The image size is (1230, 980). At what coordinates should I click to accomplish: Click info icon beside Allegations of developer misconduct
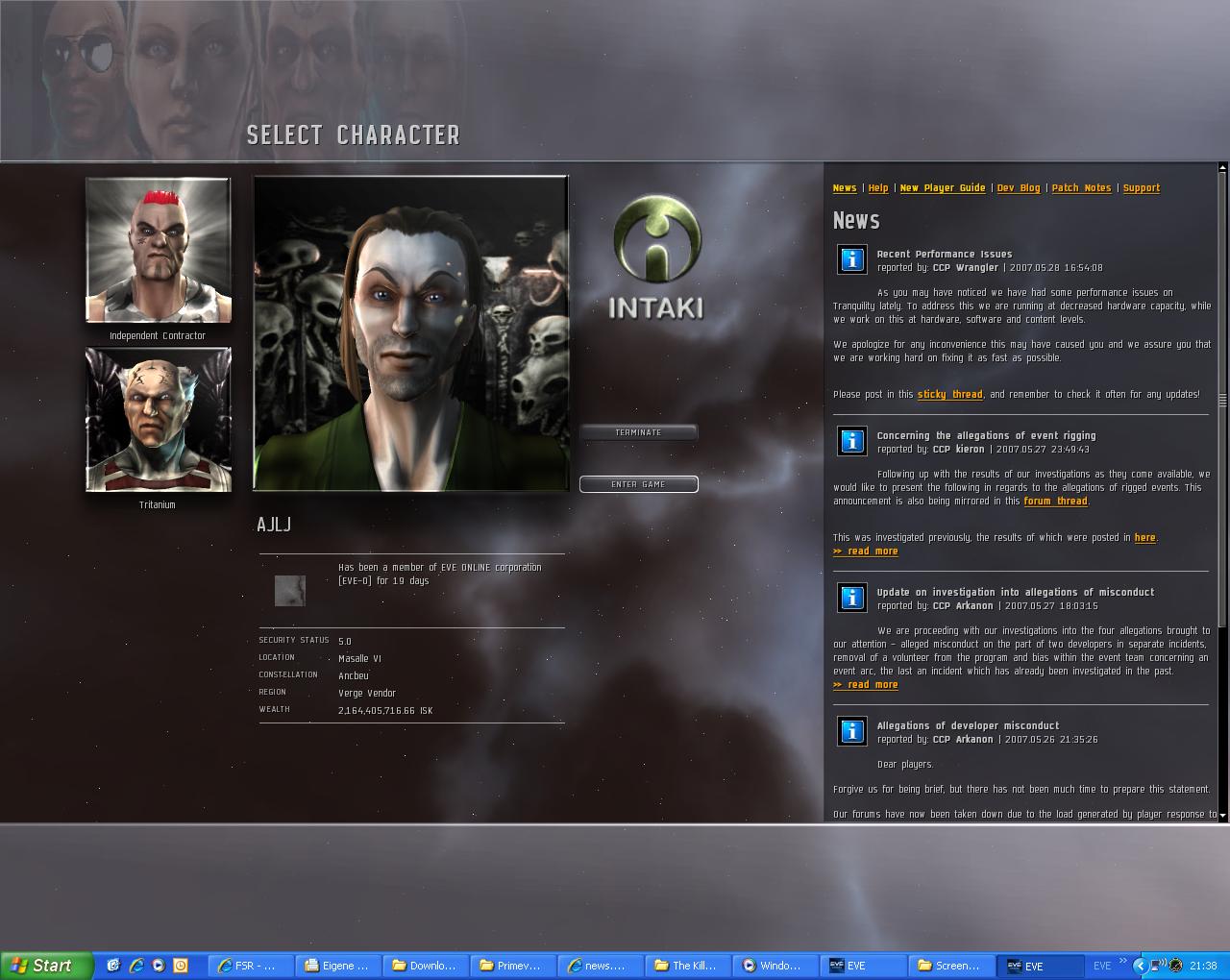(x=851, y=731)
